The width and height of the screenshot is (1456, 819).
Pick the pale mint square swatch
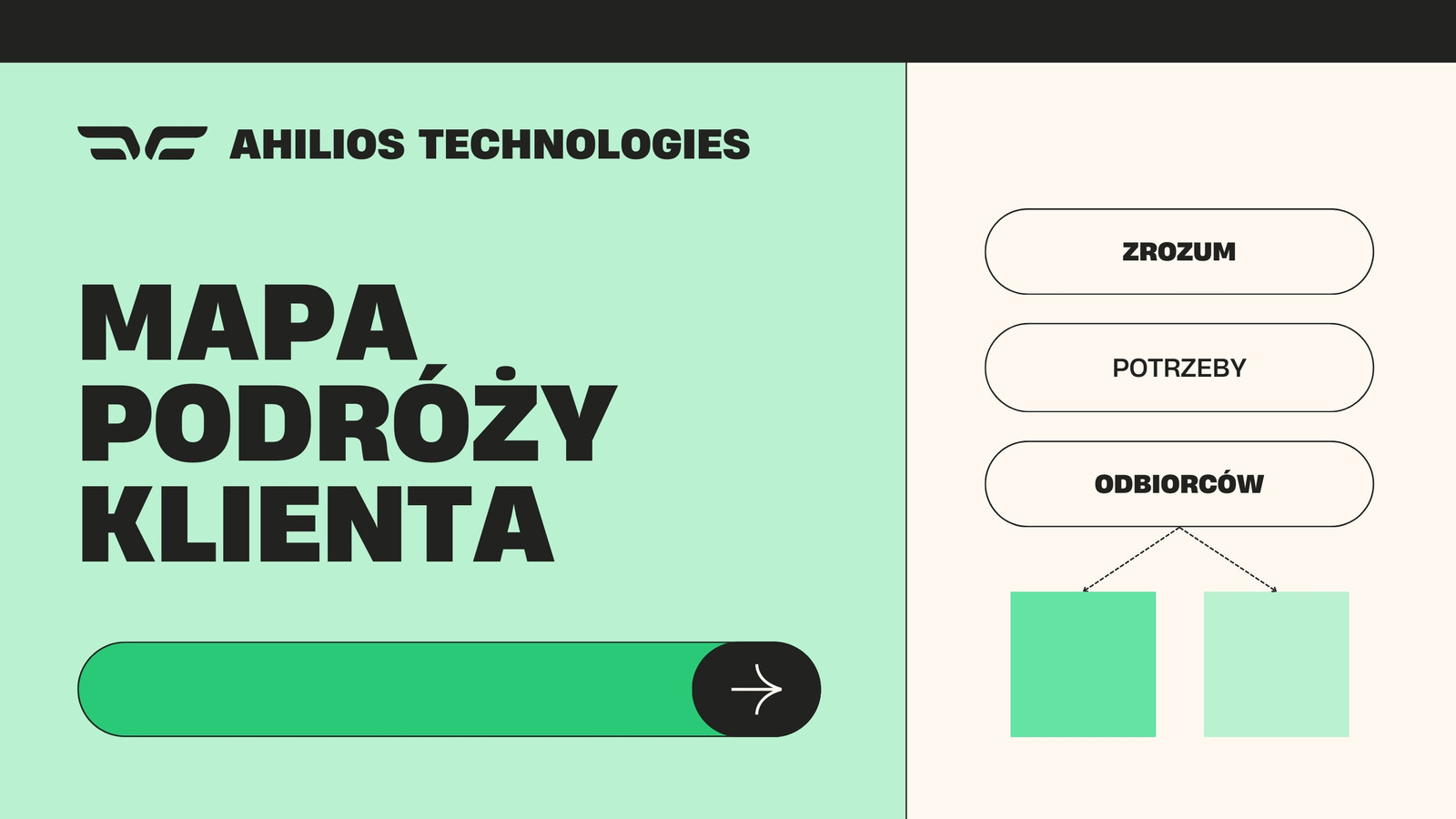(1276, 664)
